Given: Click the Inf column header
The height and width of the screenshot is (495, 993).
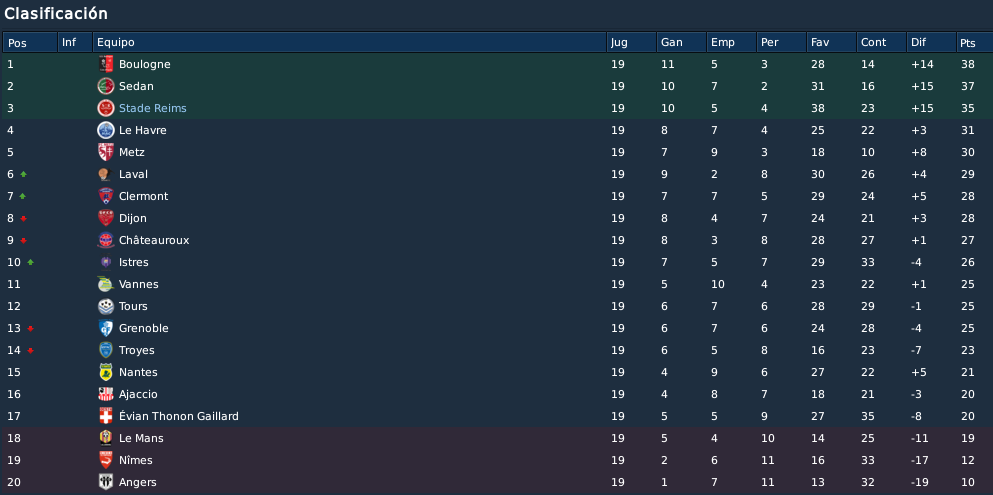Looking at the screenshot, I should coord(75,42).
